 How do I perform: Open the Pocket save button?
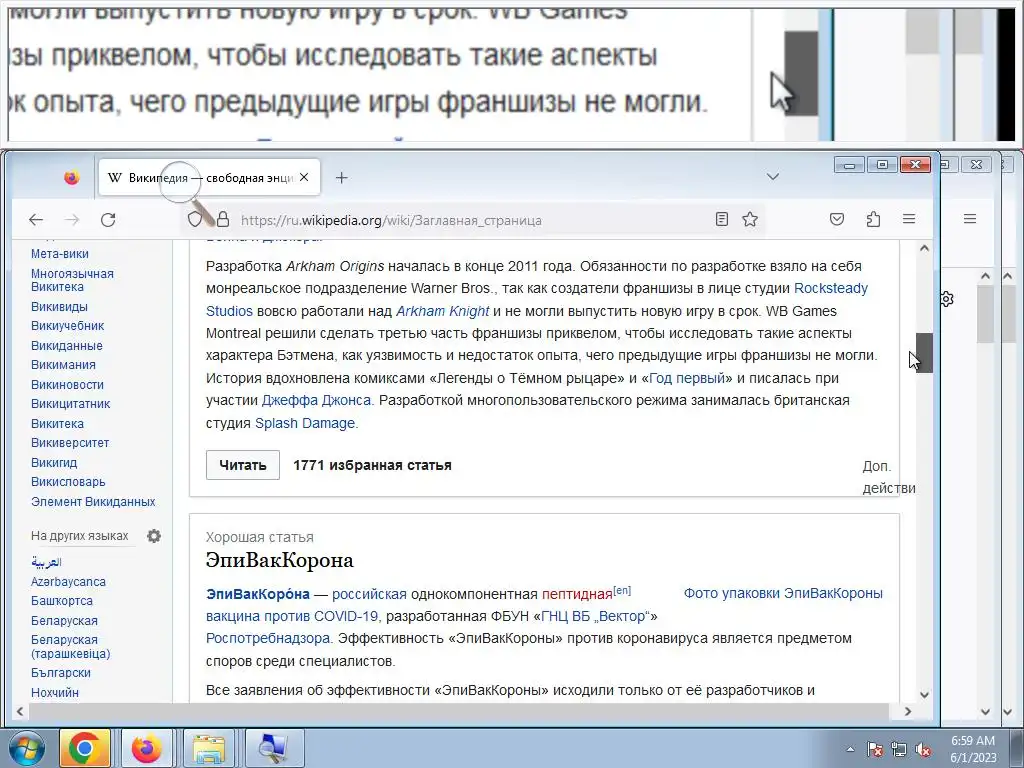[x=837, y=219]
